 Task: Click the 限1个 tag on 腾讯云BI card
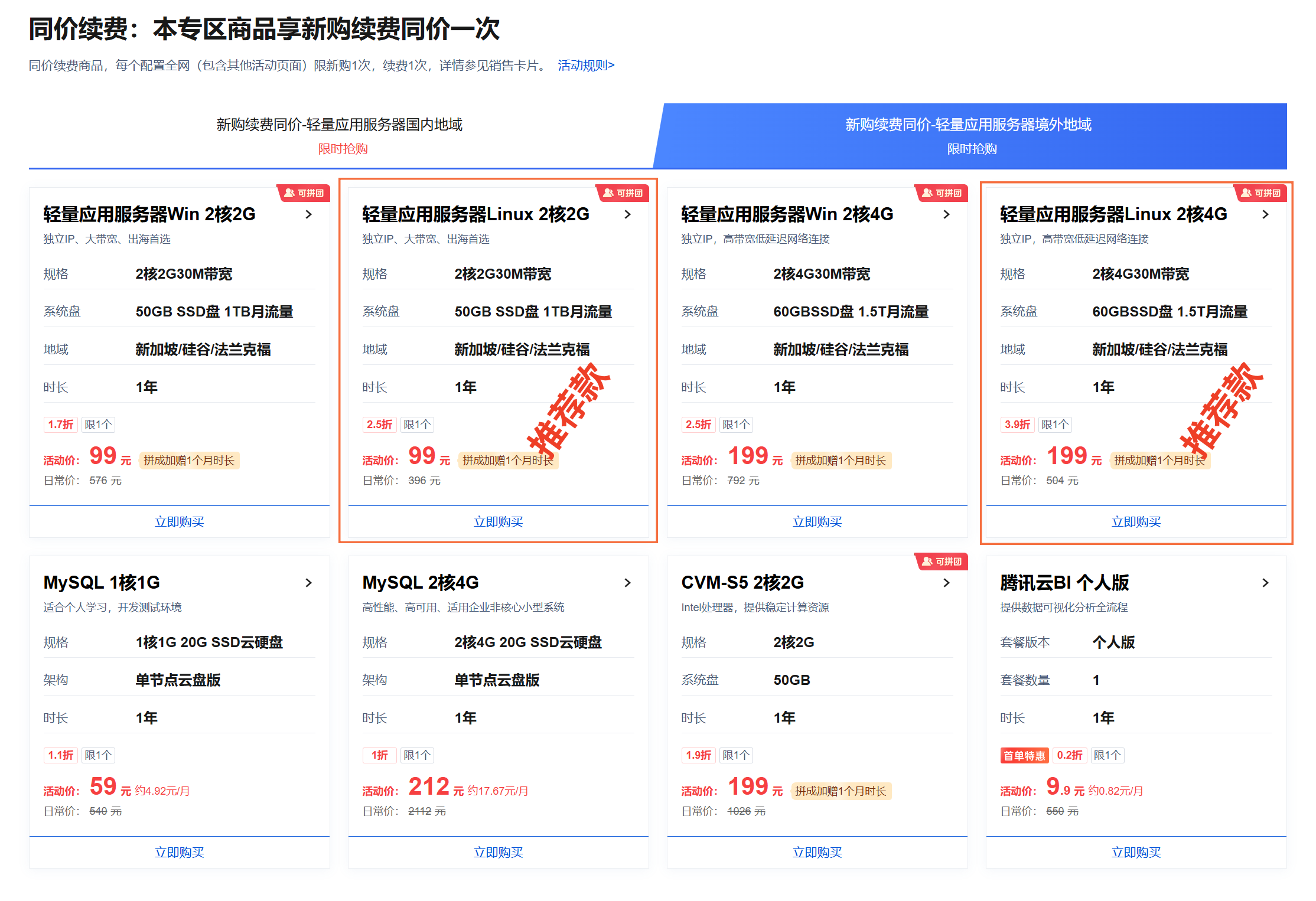[x=1107, y=755]
